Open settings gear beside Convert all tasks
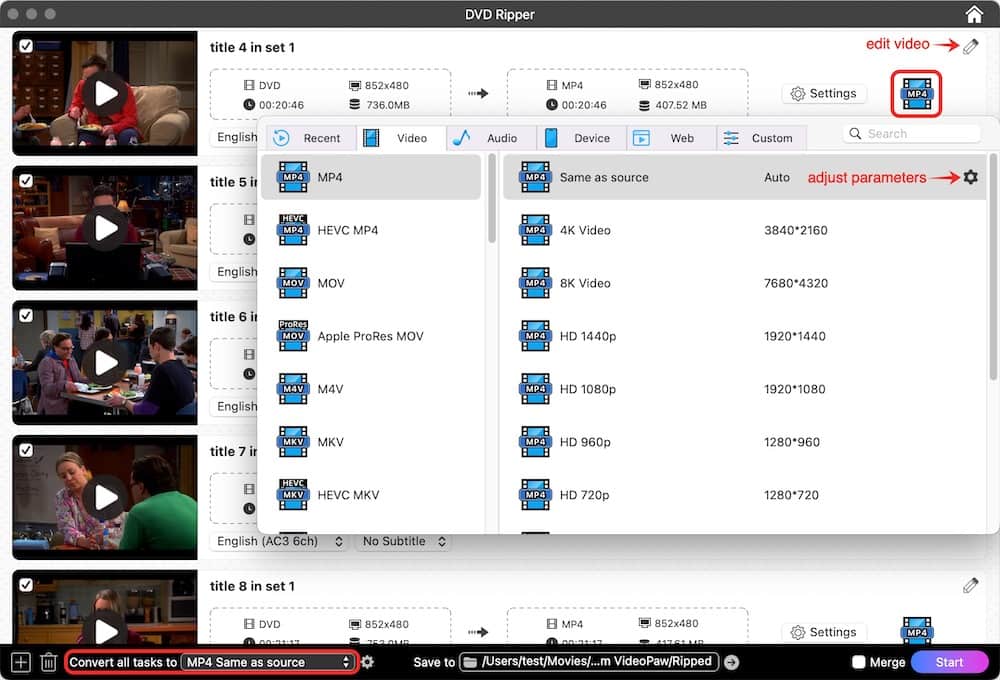The image size is (1000, 680). (368, 662)
